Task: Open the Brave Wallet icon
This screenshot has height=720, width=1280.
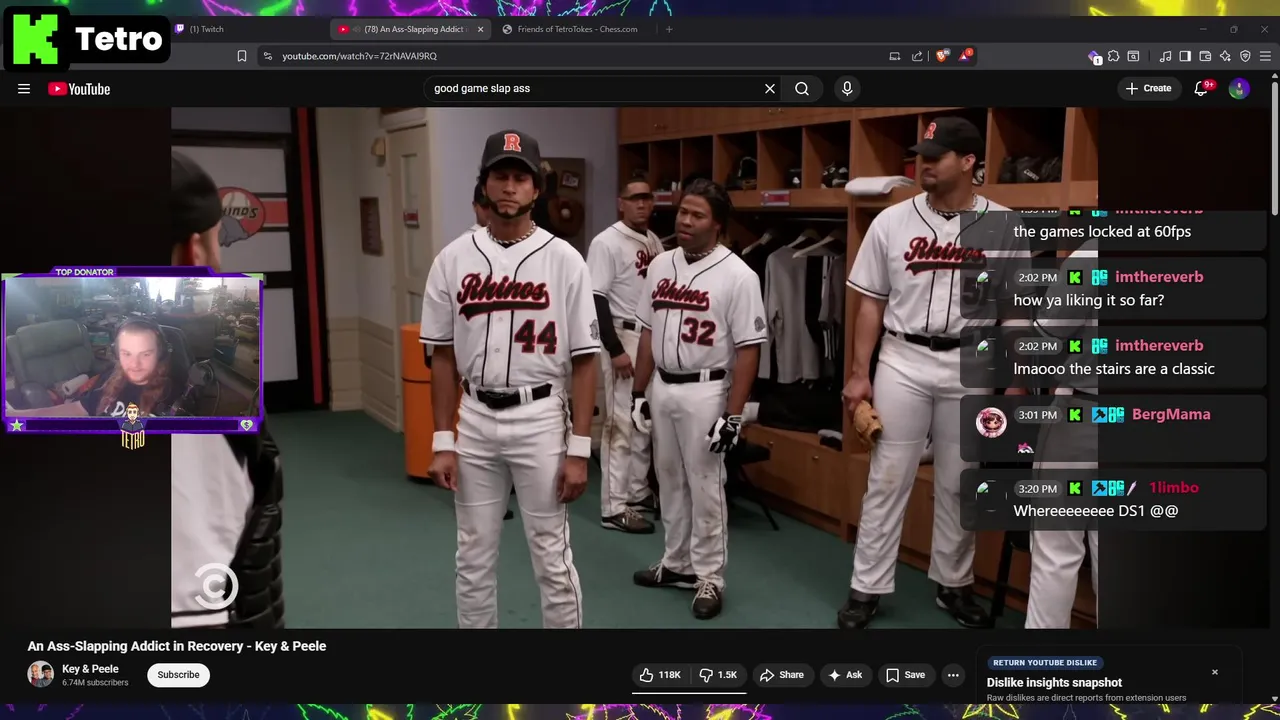Action: pos(1205,56)
